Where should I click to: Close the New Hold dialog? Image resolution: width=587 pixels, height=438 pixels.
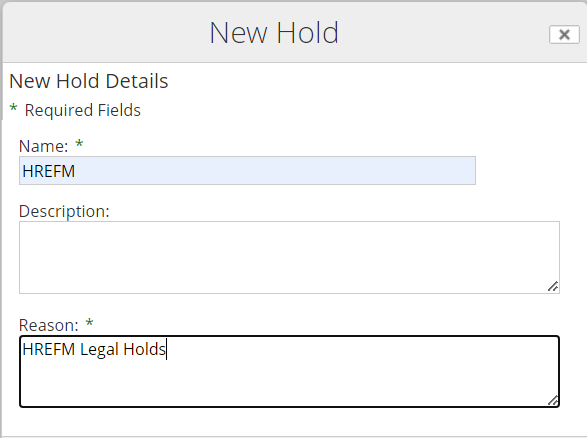point(564,34)
